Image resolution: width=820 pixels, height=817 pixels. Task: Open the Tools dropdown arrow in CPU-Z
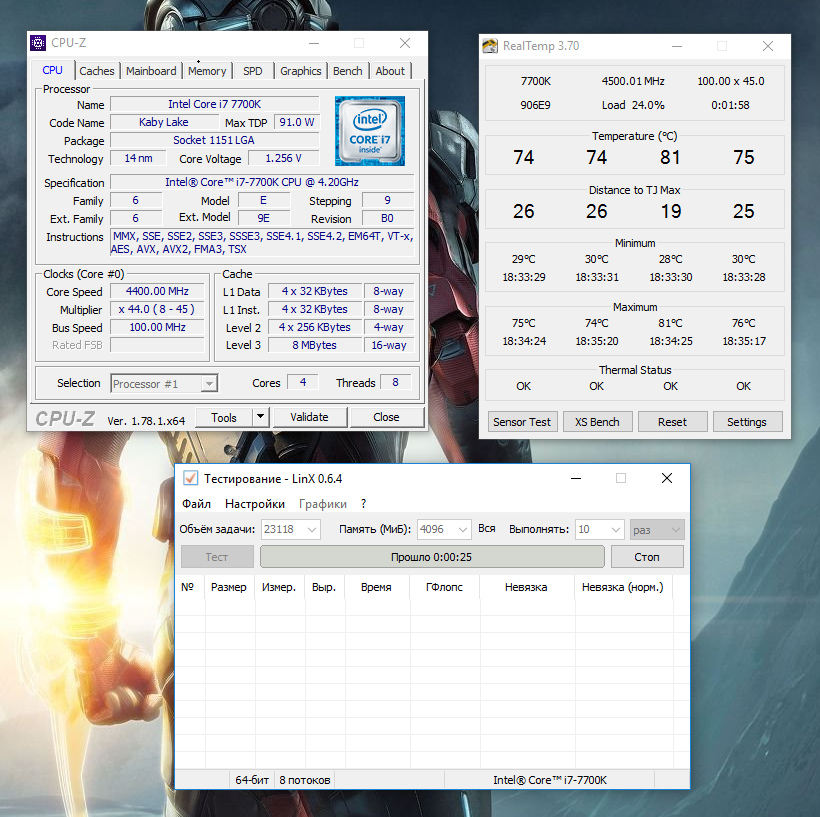tap(260, 417)
